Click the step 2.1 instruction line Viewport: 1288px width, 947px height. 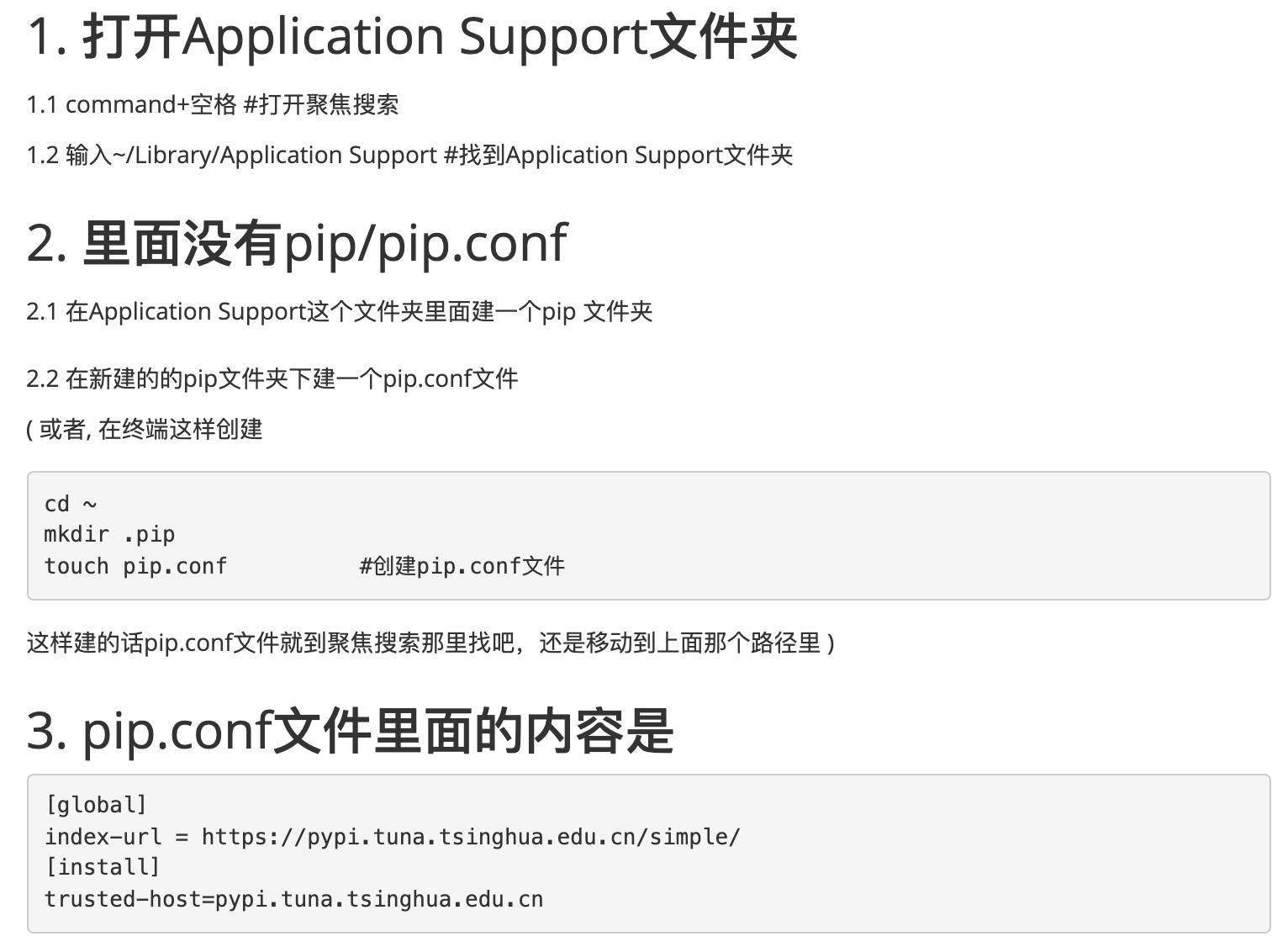pos(339,312)
